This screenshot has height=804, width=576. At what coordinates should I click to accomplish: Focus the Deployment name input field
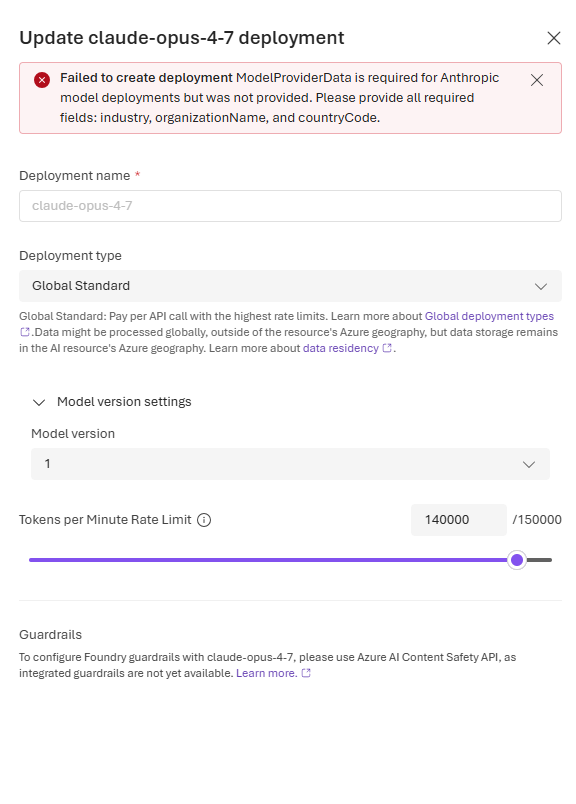coord(290,206)
